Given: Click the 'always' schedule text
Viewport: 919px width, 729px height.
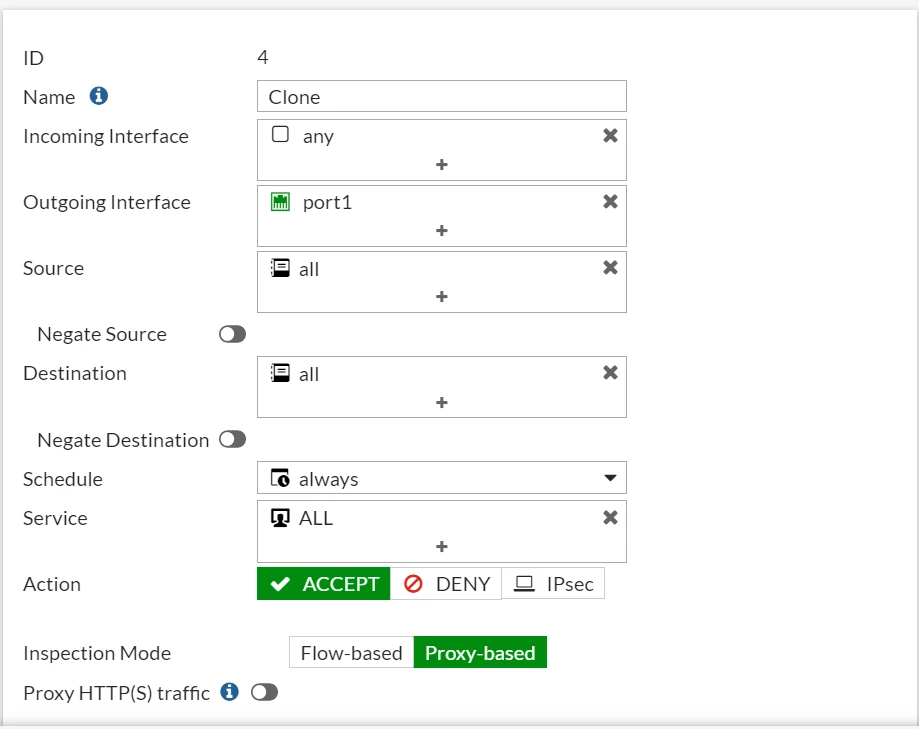Looking at the screenshot, I should point(329,479).
